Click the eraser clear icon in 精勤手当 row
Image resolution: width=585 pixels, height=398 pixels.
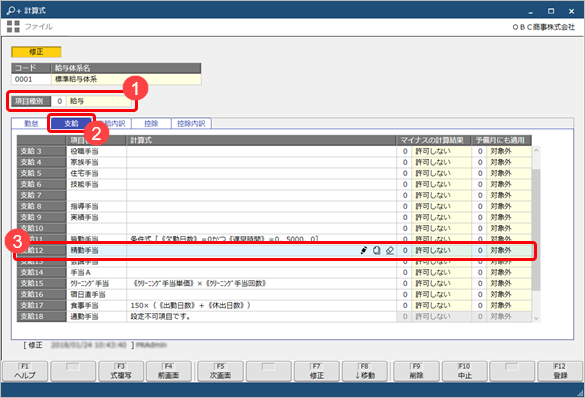click(390, 250)
